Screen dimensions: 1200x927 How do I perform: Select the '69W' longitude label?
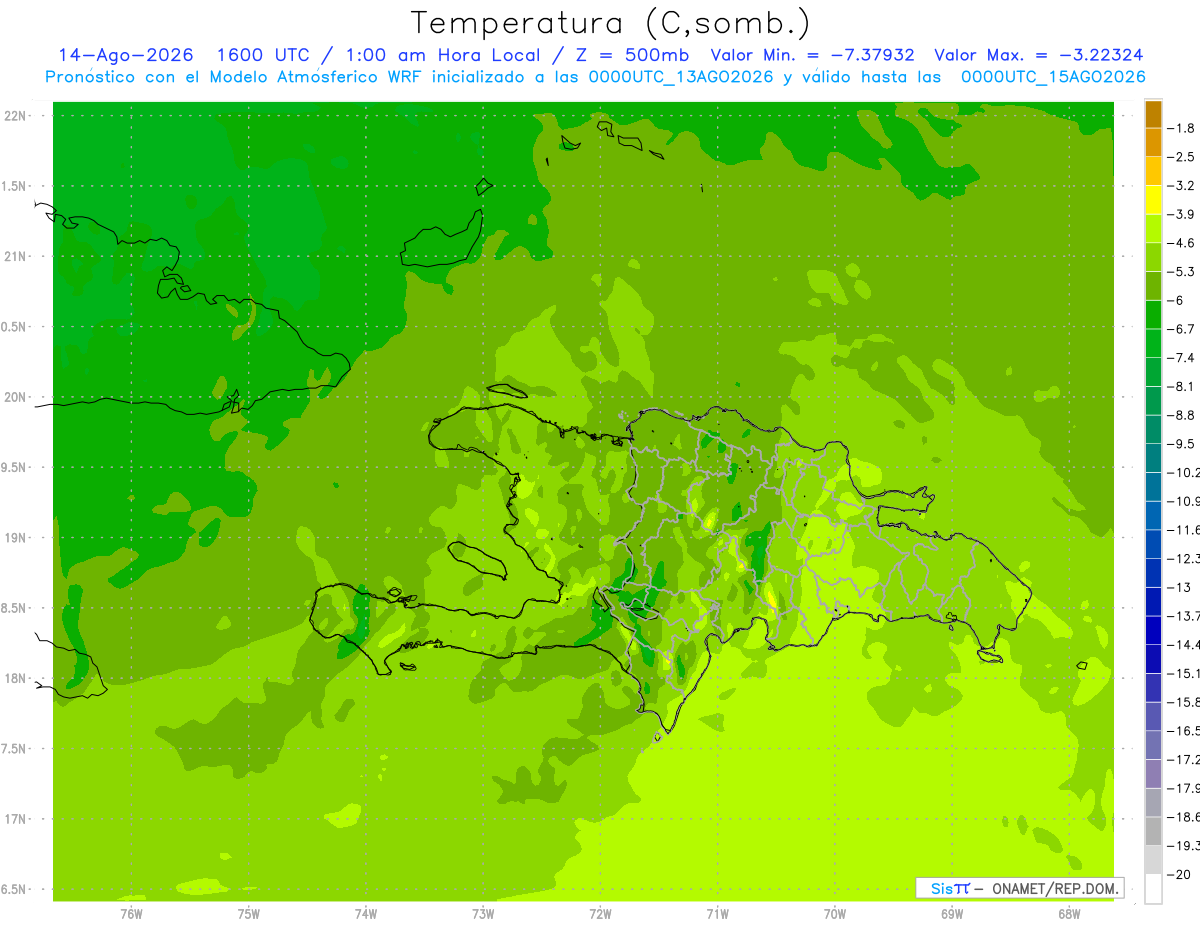[952, 914]
